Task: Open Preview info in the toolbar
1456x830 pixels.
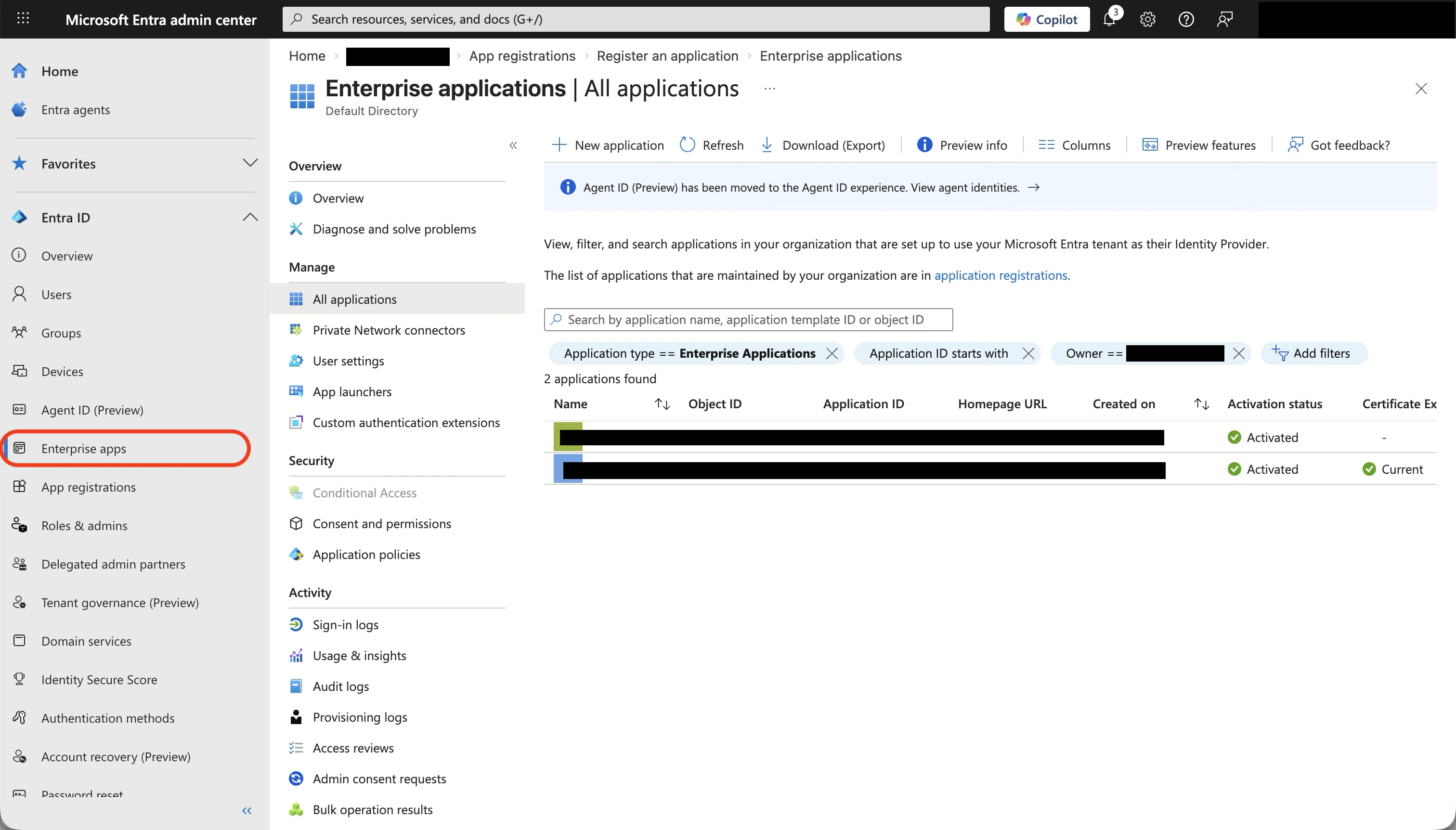Action: tap(962, 145)
